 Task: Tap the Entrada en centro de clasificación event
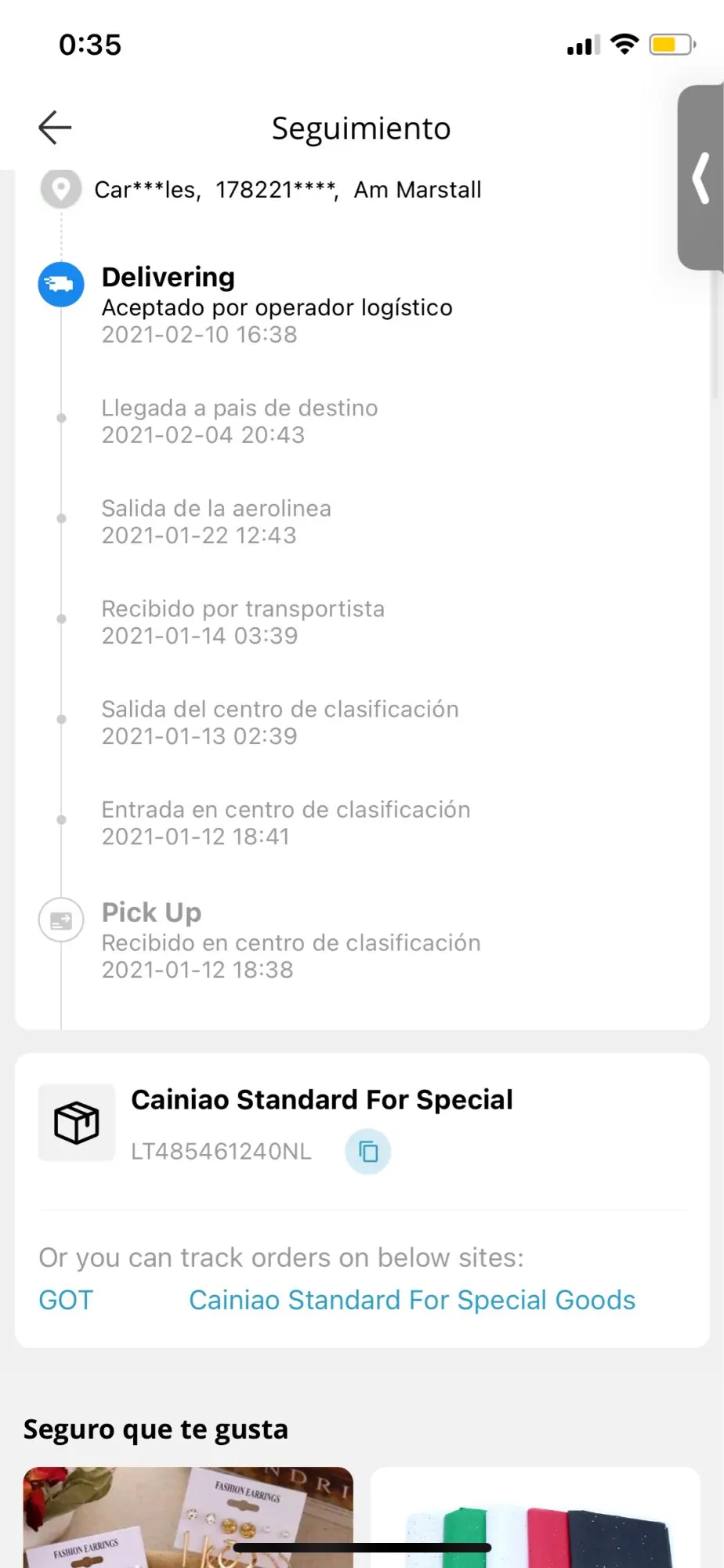(286, 822)
